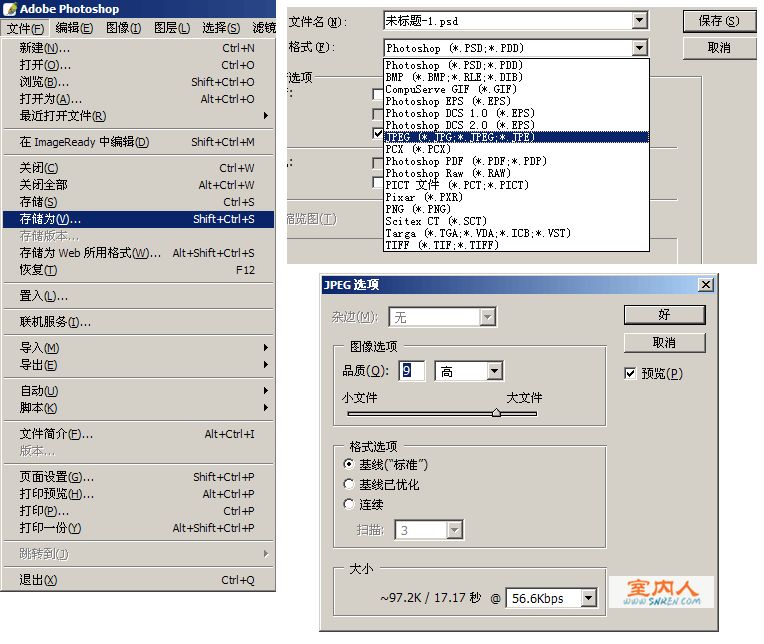
Task: Open 联机服务(I)... menu entry
Action: click(x=138, y=322)
